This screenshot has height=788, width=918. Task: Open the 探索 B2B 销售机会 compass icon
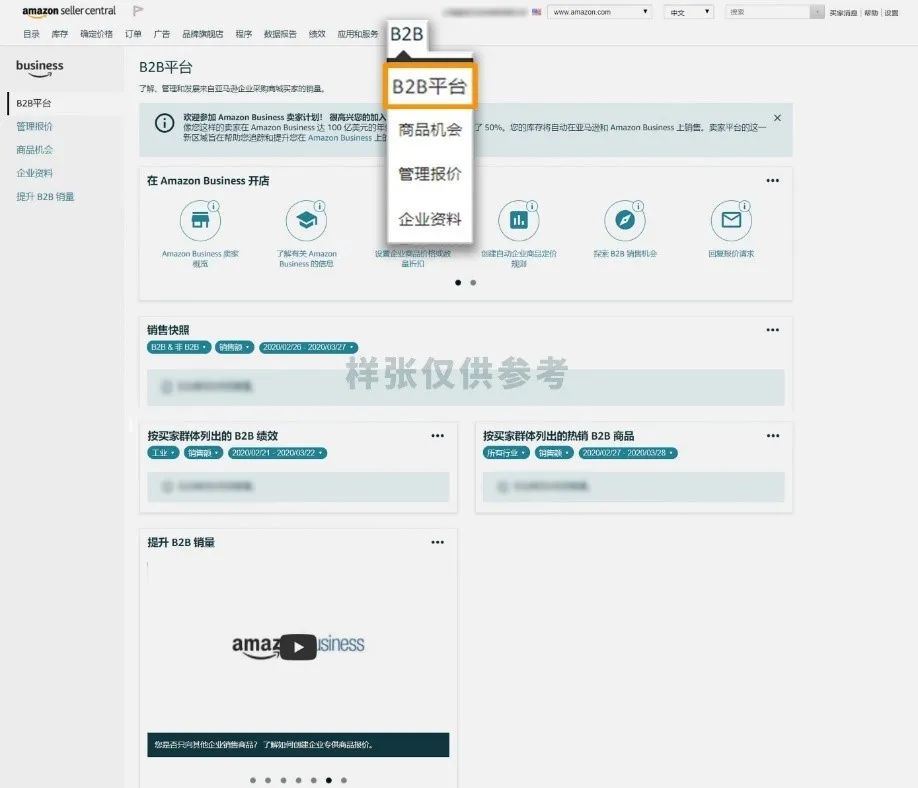click(625, 221)
